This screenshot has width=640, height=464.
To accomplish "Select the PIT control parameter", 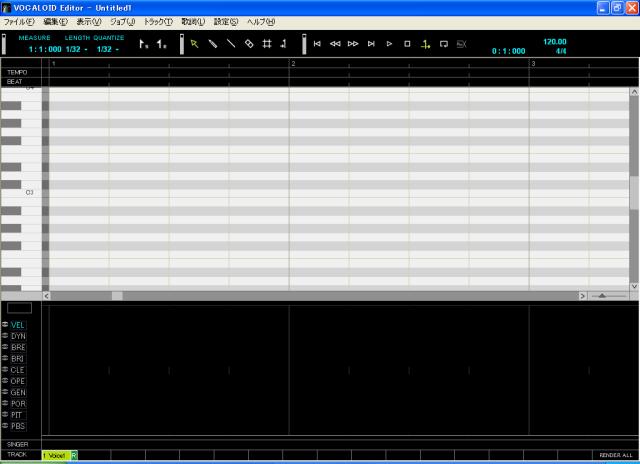I will point(17,415).
